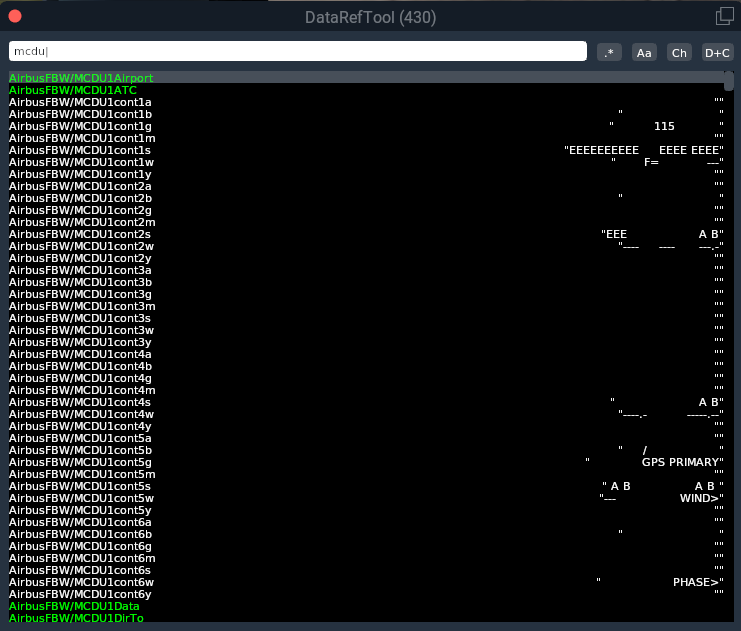Pop out the DataRefTool window

[725, 16]
